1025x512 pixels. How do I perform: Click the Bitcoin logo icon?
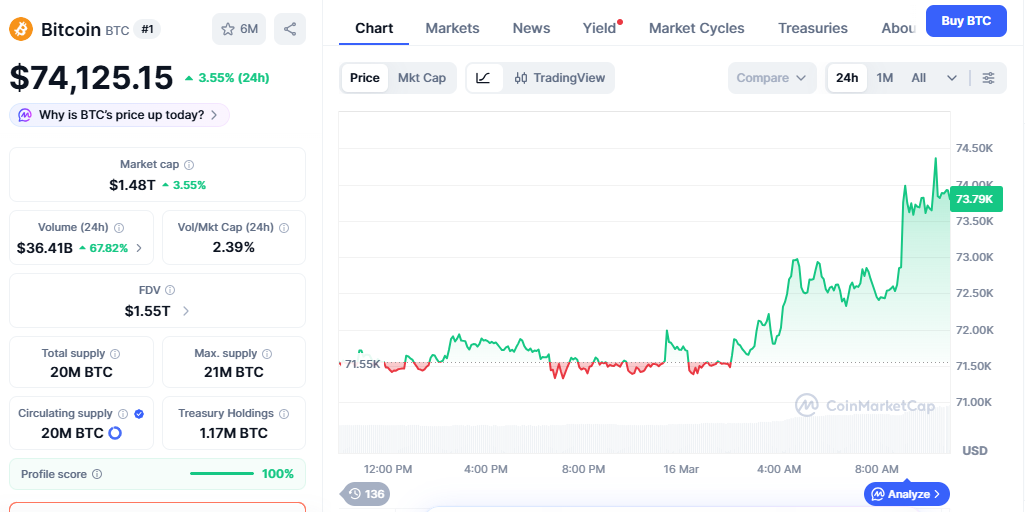click(x=21, y=29)
